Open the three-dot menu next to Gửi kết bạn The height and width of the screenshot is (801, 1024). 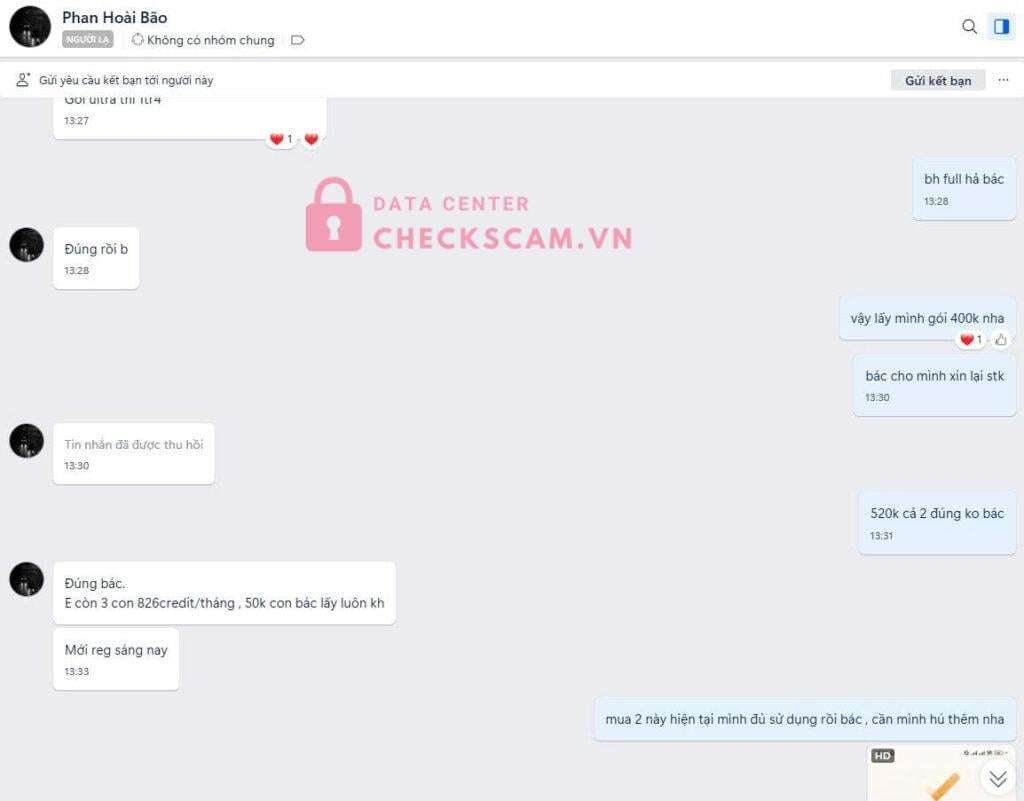pos(1003,80)
